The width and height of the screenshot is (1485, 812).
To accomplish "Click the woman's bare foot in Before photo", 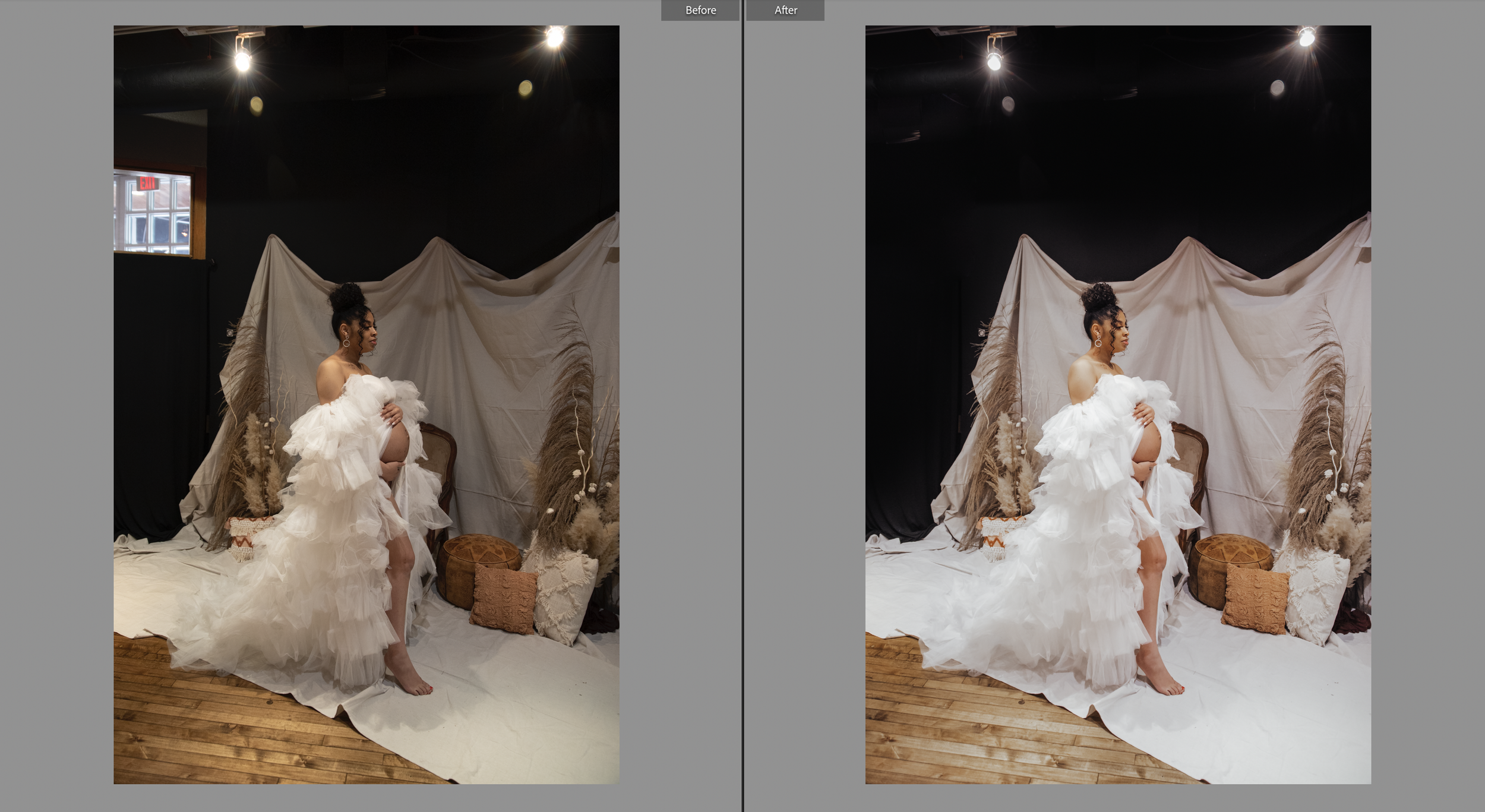I will click(410, 677).
